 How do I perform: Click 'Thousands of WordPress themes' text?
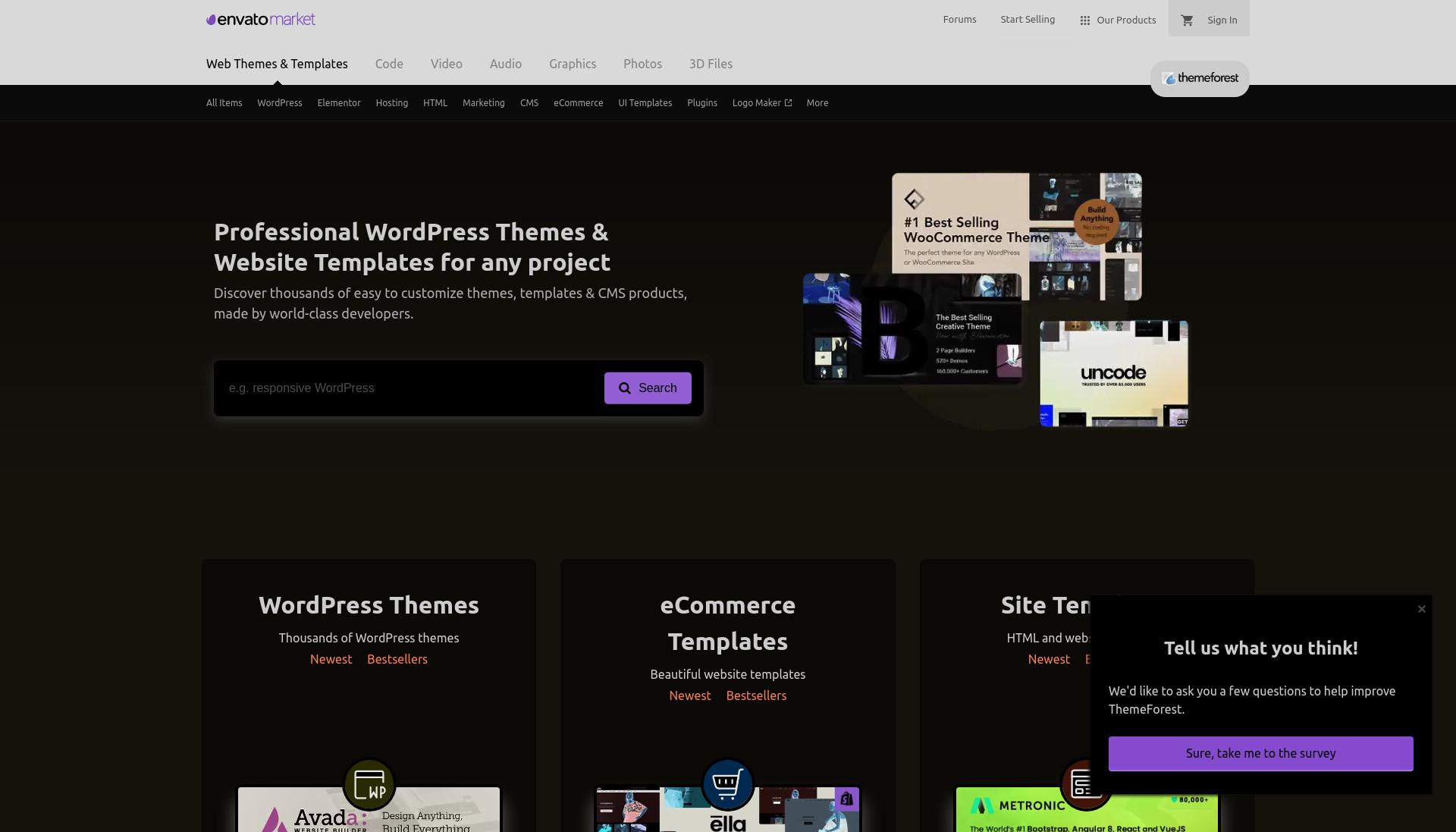(x=369, y=639)
